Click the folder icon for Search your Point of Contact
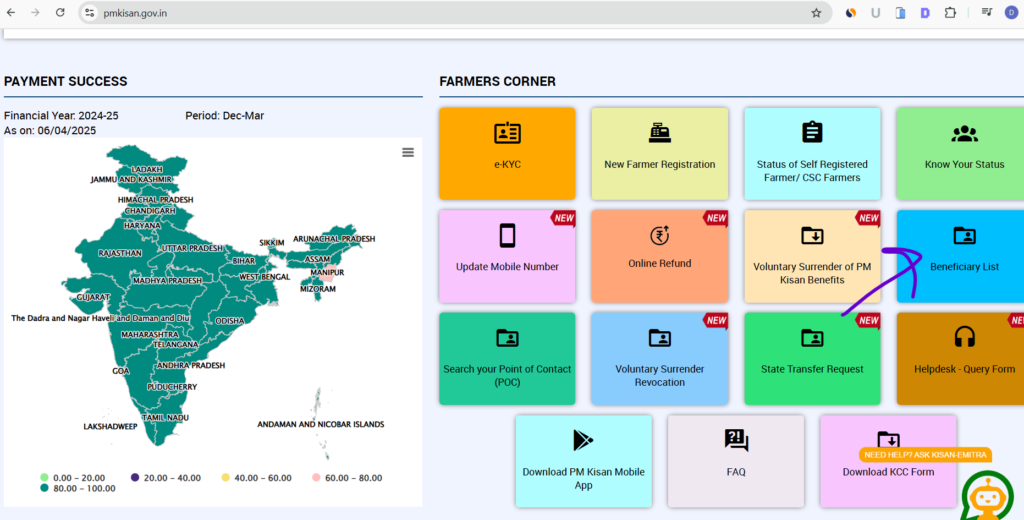This screenshot has width=1024, height=520. 507,338
